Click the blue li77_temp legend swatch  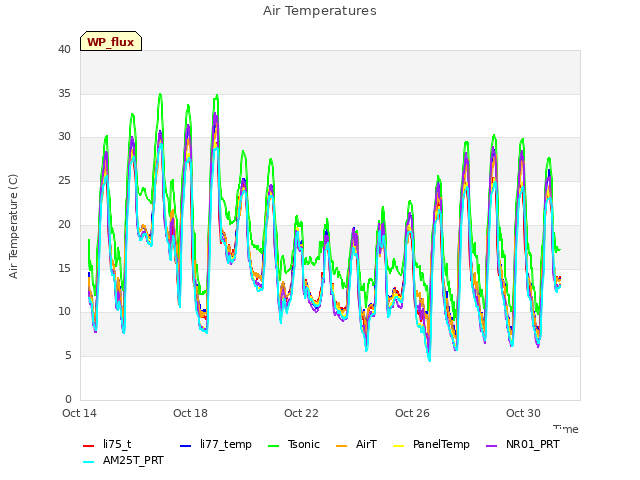point(186,445)
